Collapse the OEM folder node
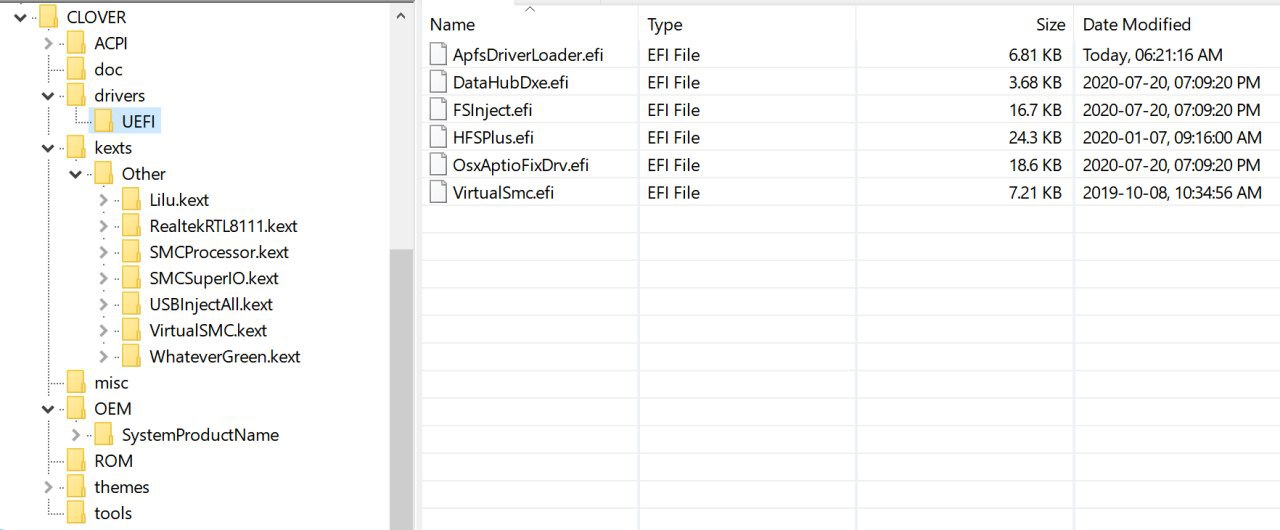This screenshot has width=1280, height=530. click(x=48, y=409)
